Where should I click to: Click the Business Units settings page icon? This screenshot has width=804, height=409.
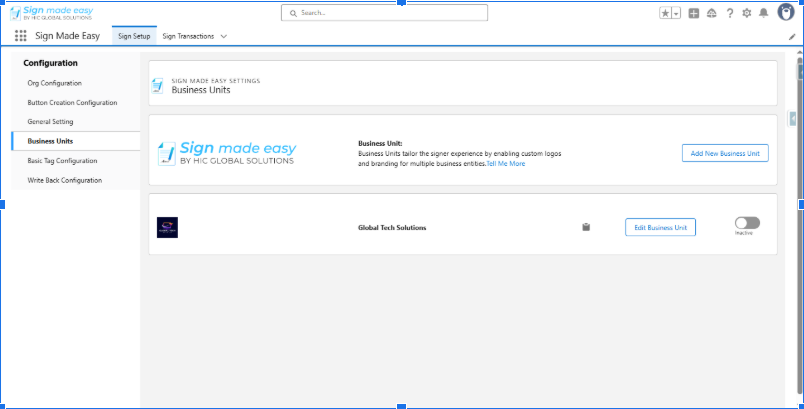point(157,86)
